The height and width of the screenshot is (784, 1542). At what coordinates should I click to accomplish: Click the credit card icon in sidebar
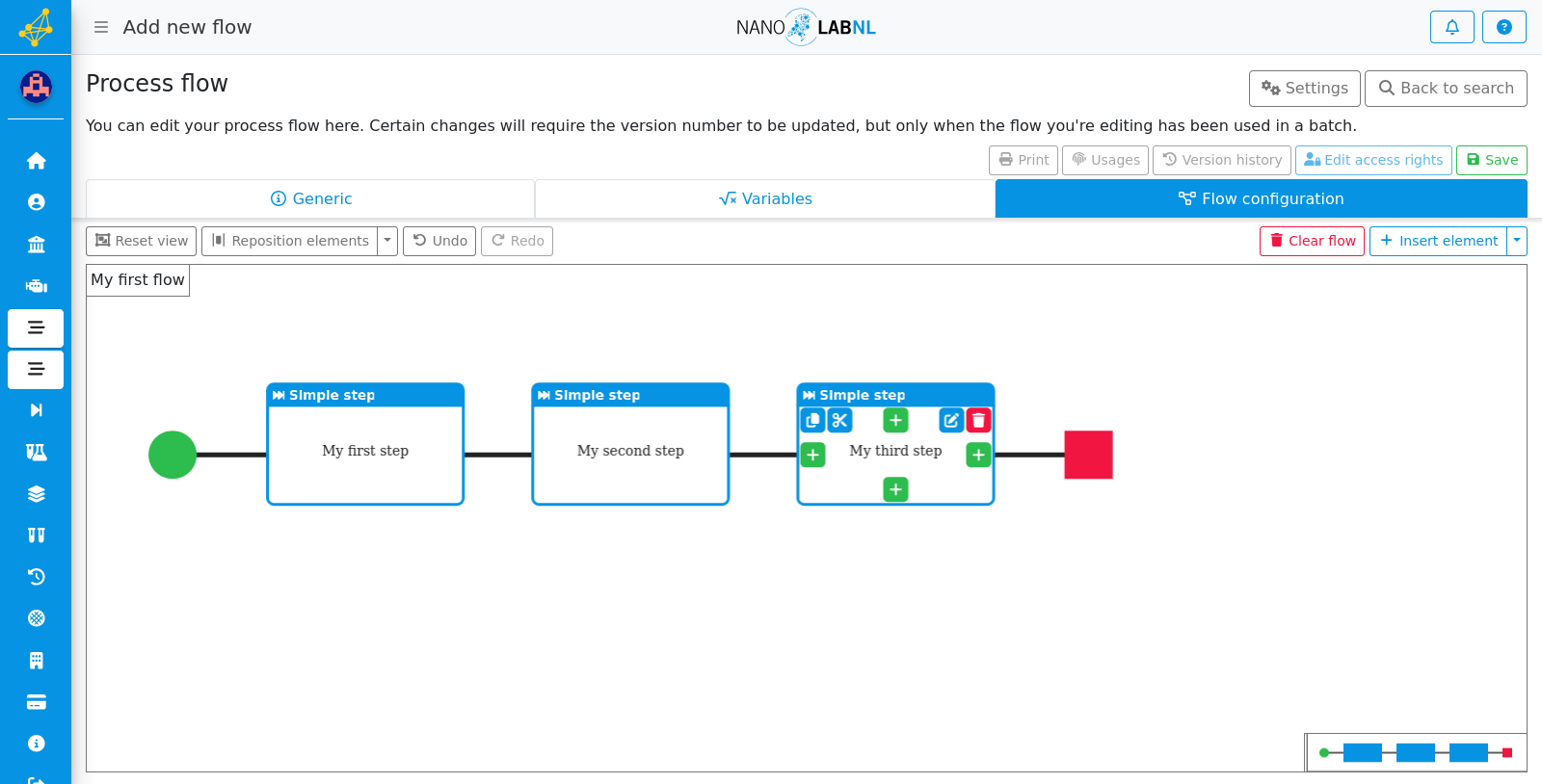[36, 702]
